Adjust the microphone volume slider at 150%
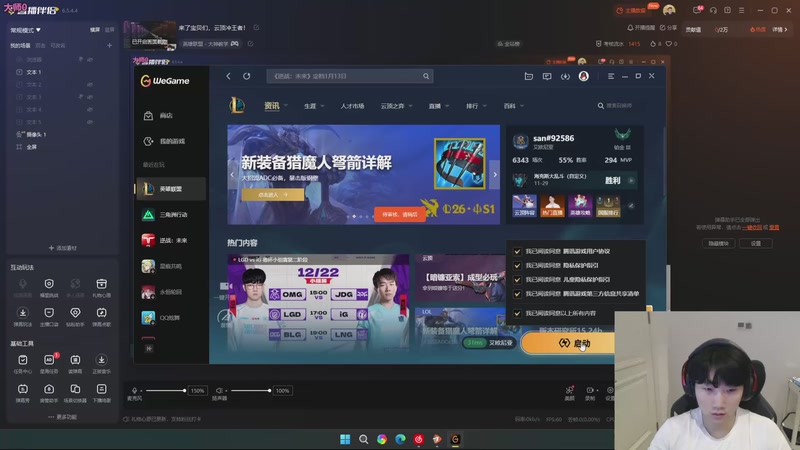 point(166,390)
